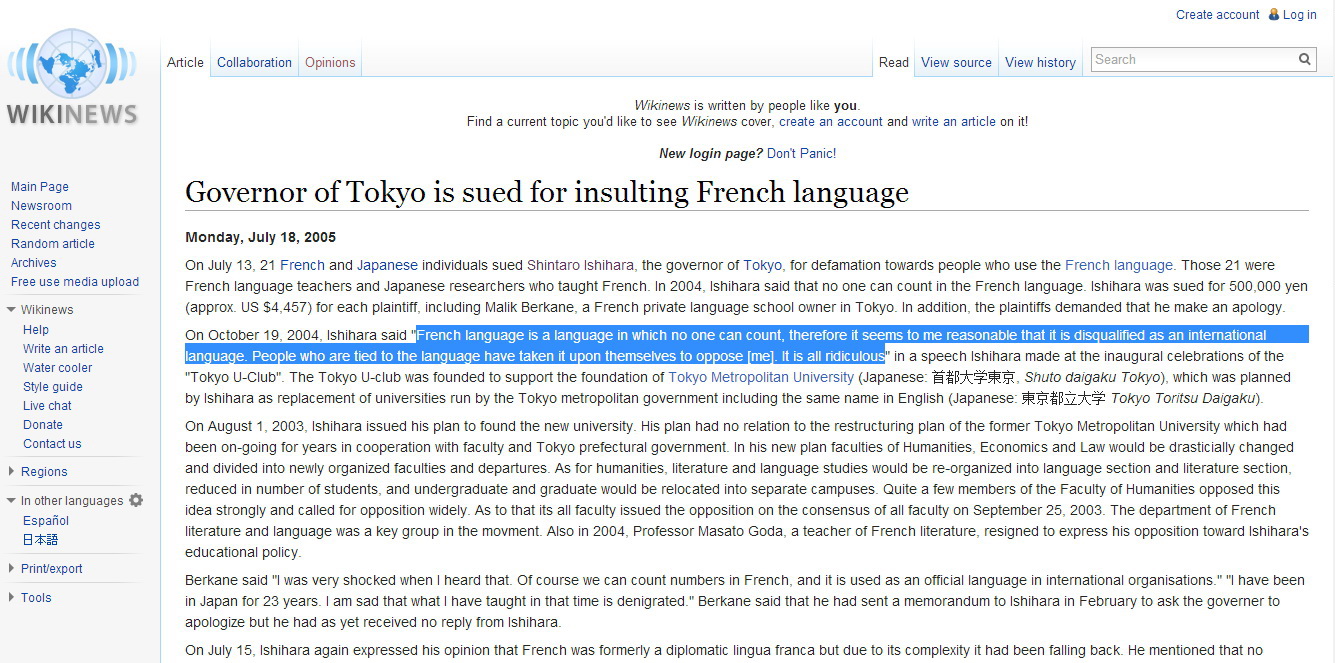Open the Archives sidebar link
The height and width of the screenshot is (663, 1335).
click(34, 263)
